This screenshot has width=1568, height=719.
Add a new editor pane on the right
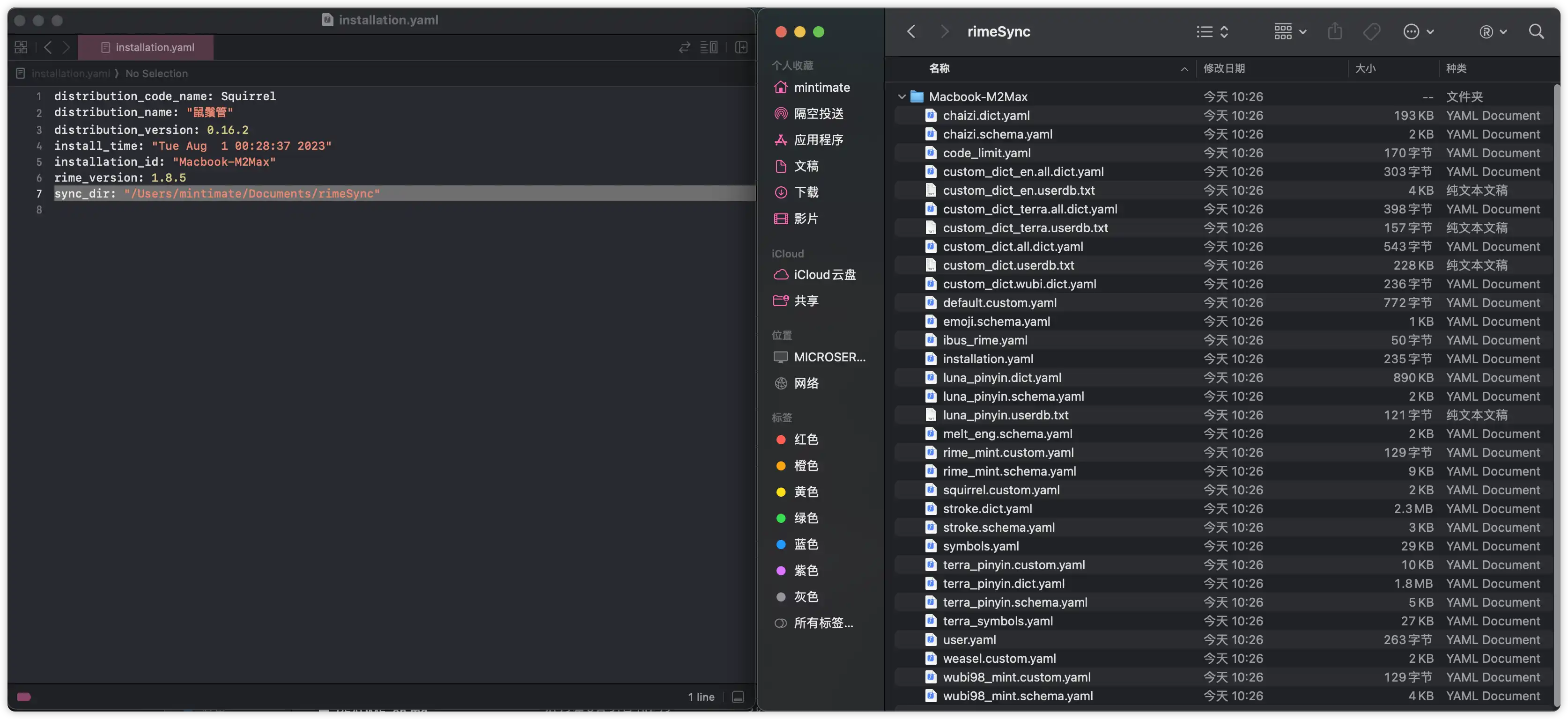point(741,47)
